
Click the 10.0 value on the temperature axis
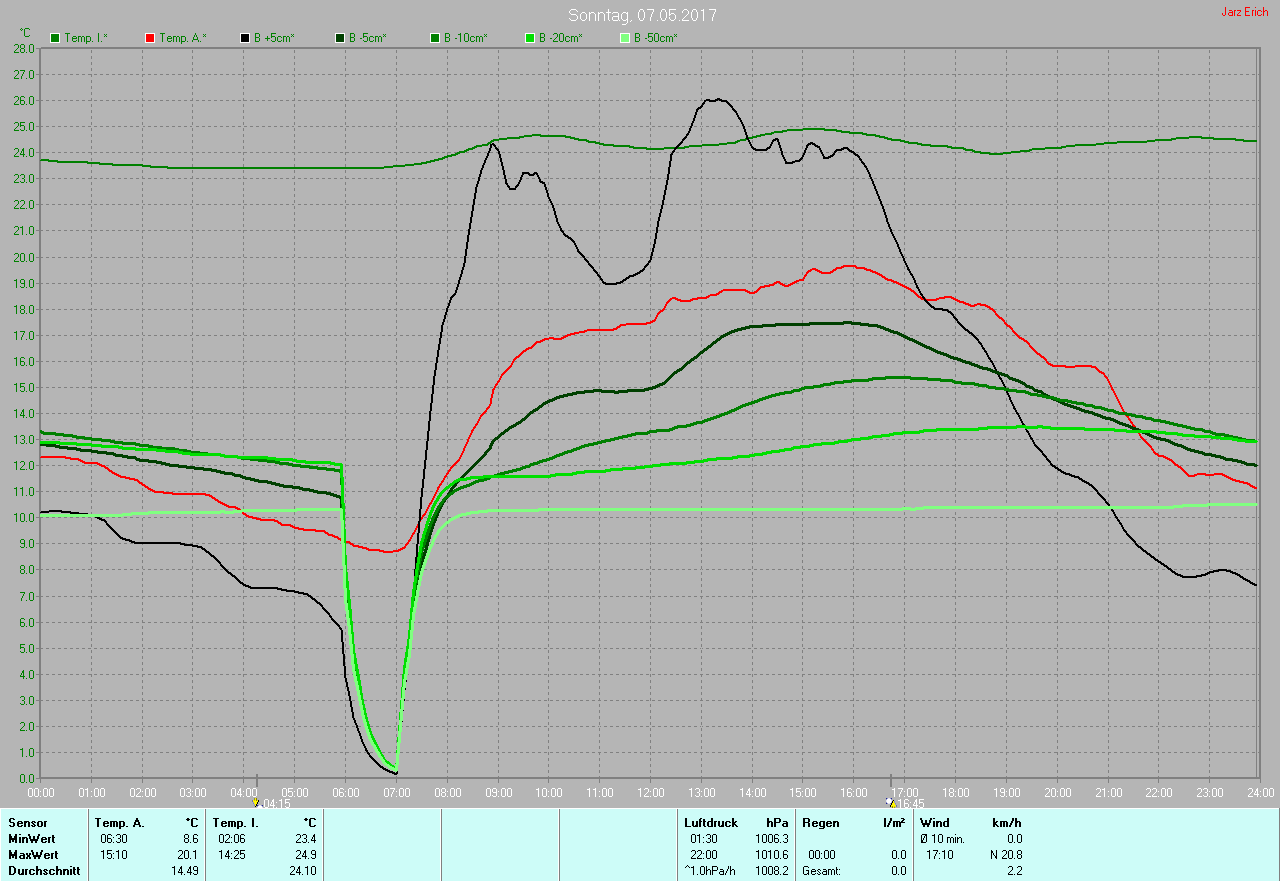pyautogui.click(x=25, y=518)
